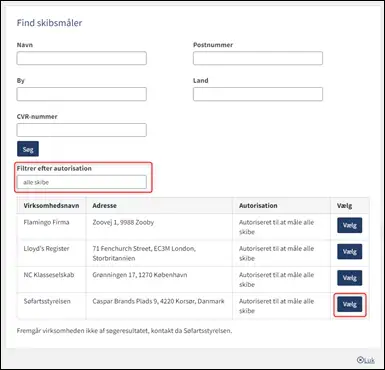This screenshot has width=385, height=370.
Task: Click the NC Klasseselskab name cell
Action: pyautogui.click(x=51, y=279)
